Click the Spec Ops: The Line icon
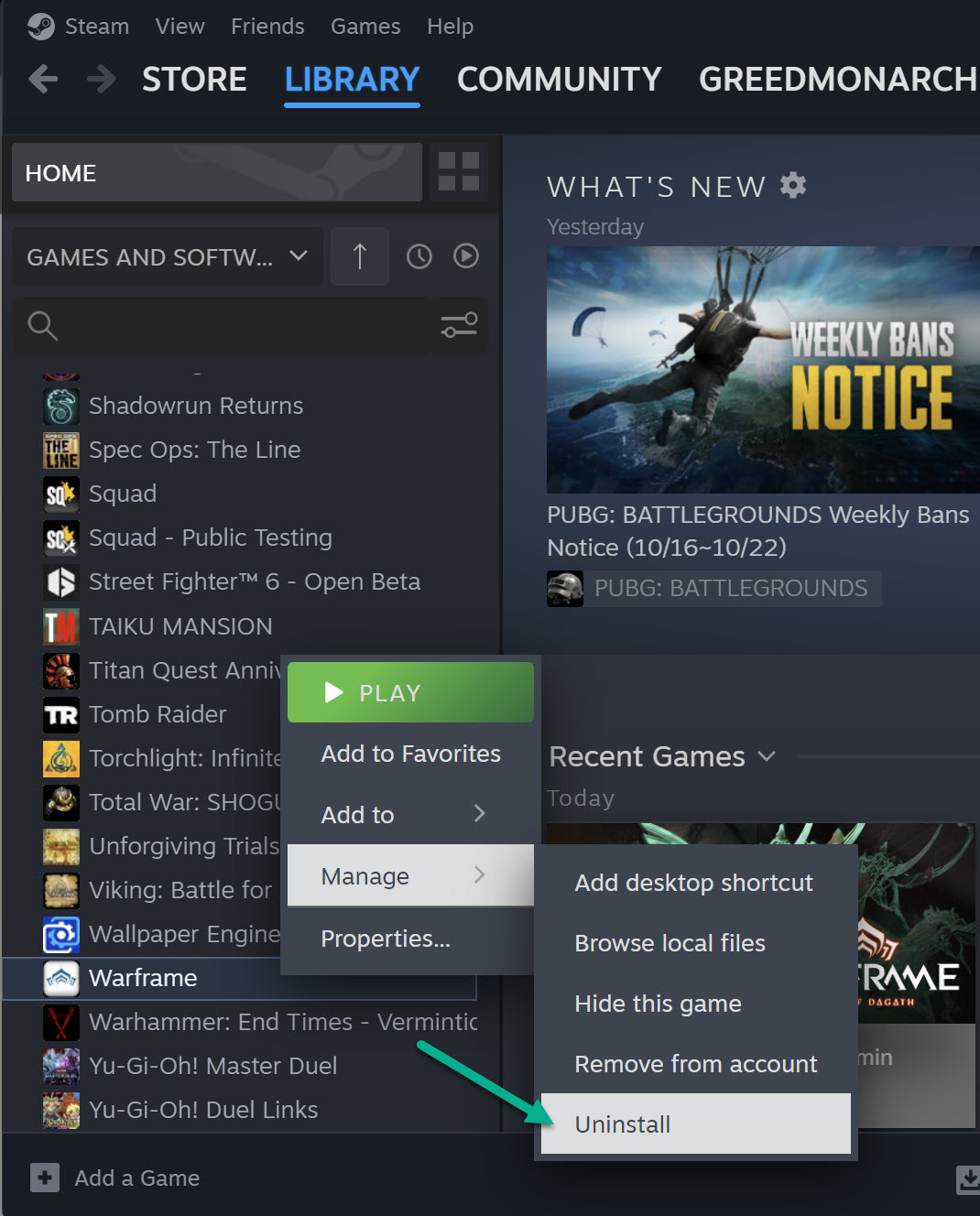 click(61, 450)
